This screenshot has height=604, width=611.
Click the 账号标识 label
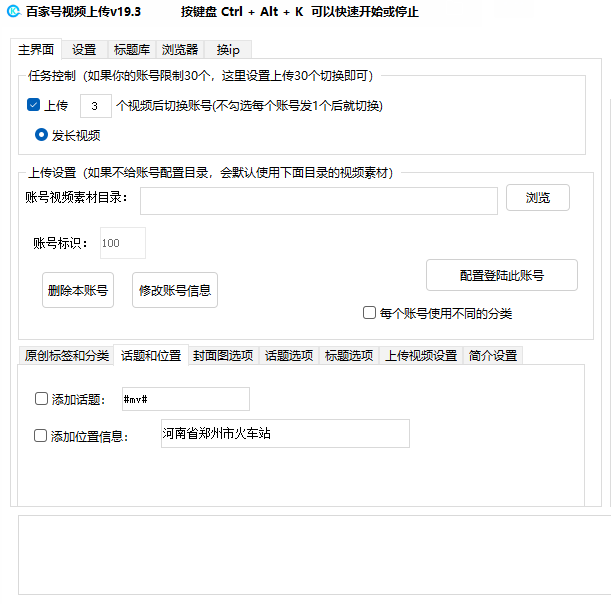coord(60,243)
